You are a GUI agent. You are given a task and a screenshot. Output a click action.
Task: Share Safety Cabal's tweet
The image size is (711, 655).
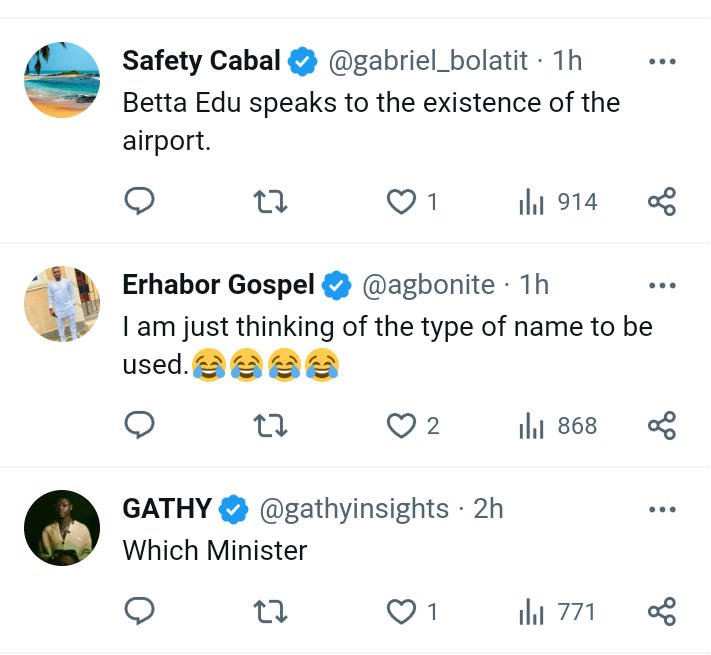662,202
